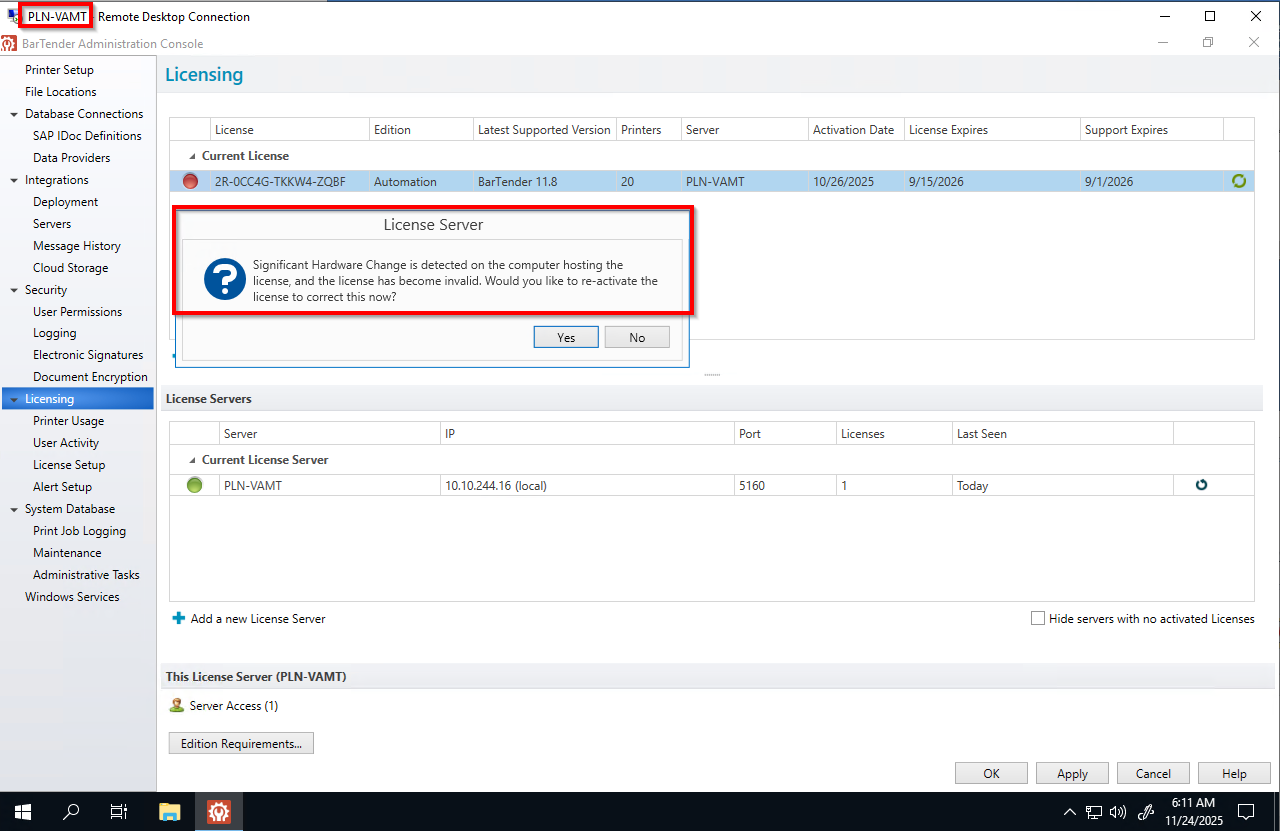Screen dimensions: 1280x831
Task: Open Printer Usage under Licensing
Action: pos(68,421)
